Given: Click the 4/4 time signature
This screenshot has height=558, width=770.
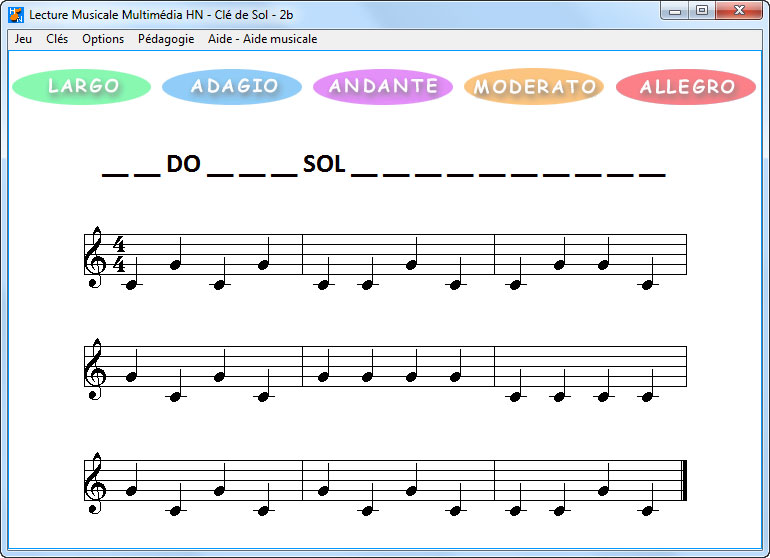Looking at the screenshot, I should [x=119, y=254].
